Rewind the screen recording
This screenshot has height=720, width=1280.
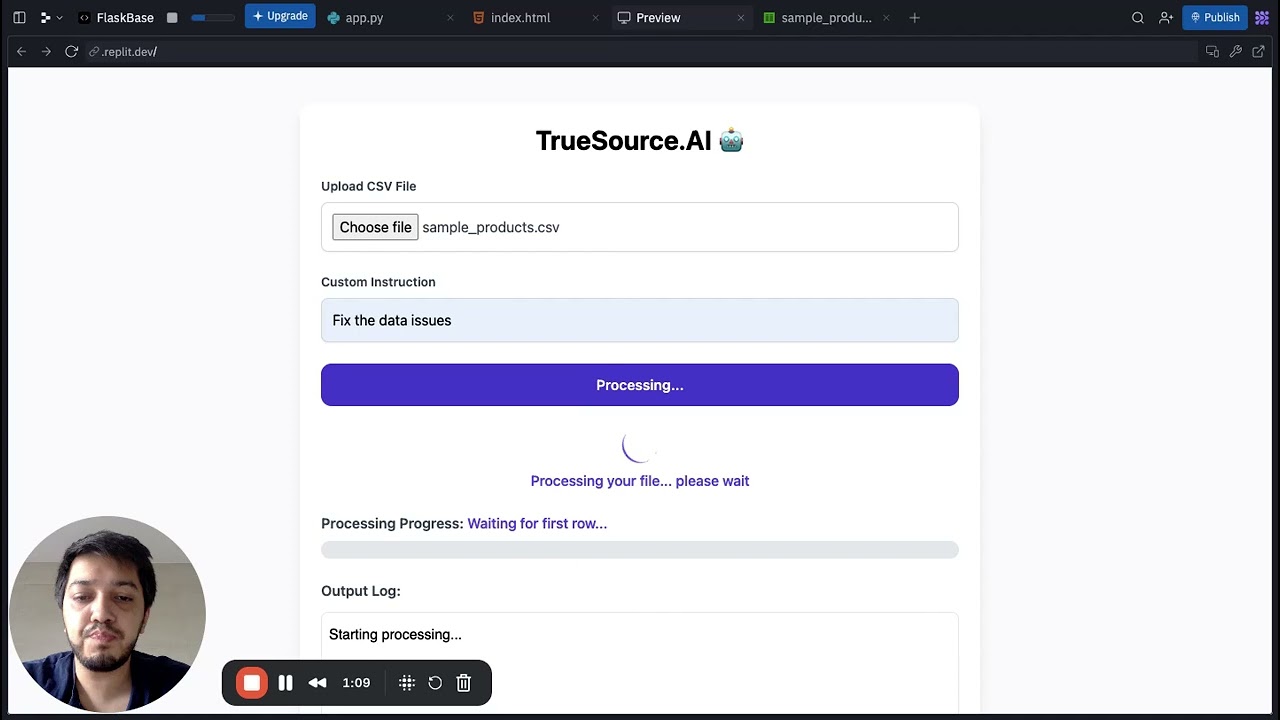[x=317, y=683]
